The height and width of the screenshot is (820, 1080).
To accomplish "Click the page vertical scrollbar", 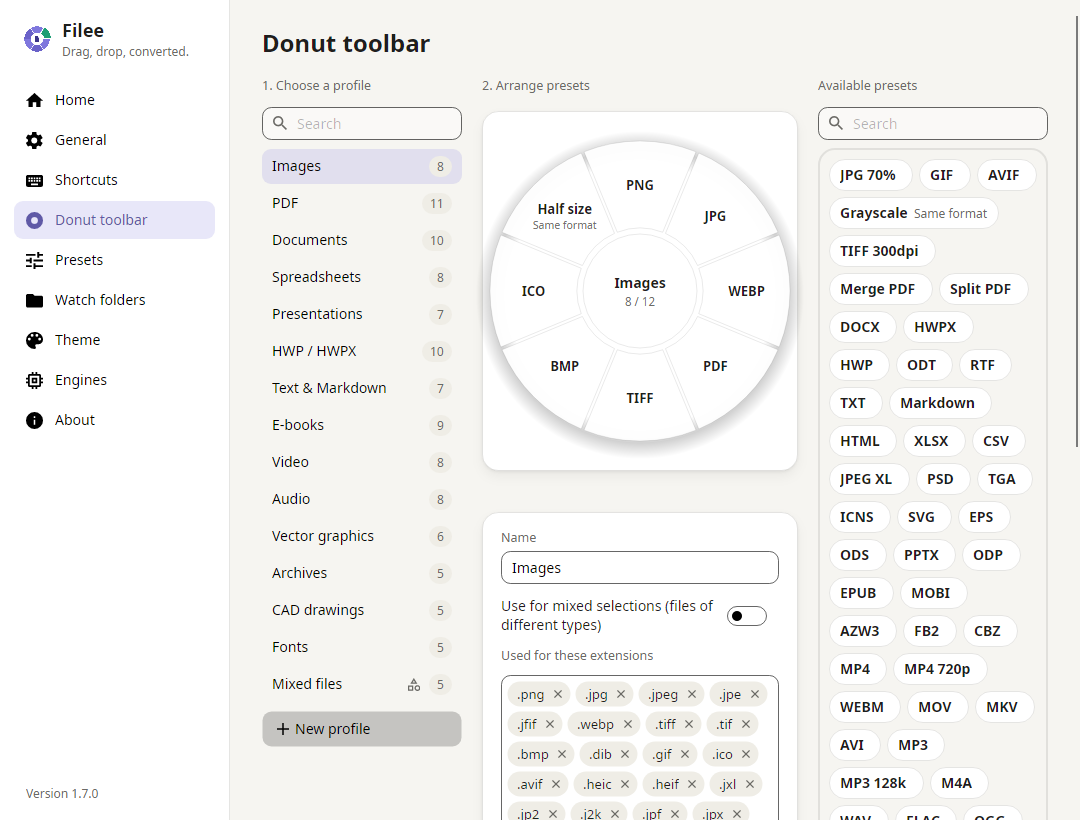I will click(x=1077, y=231).
